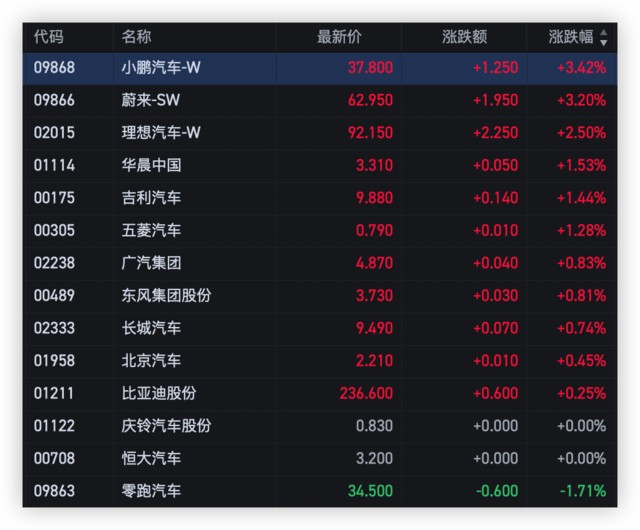640x530 pixels.
Task: Open 零跑汽车 stock details
Action: tap(151, 491)
